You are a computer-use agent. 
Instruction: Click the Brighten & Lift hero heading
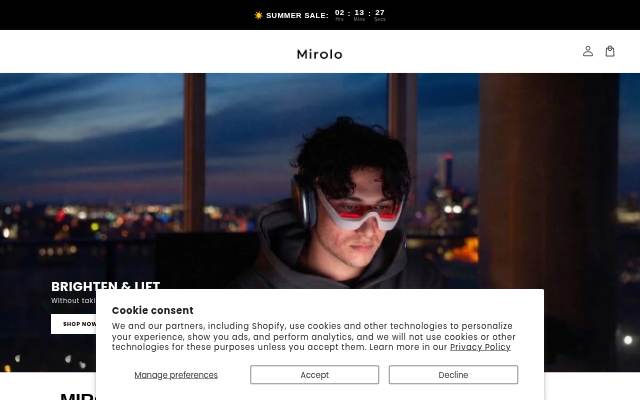[106, 285]
